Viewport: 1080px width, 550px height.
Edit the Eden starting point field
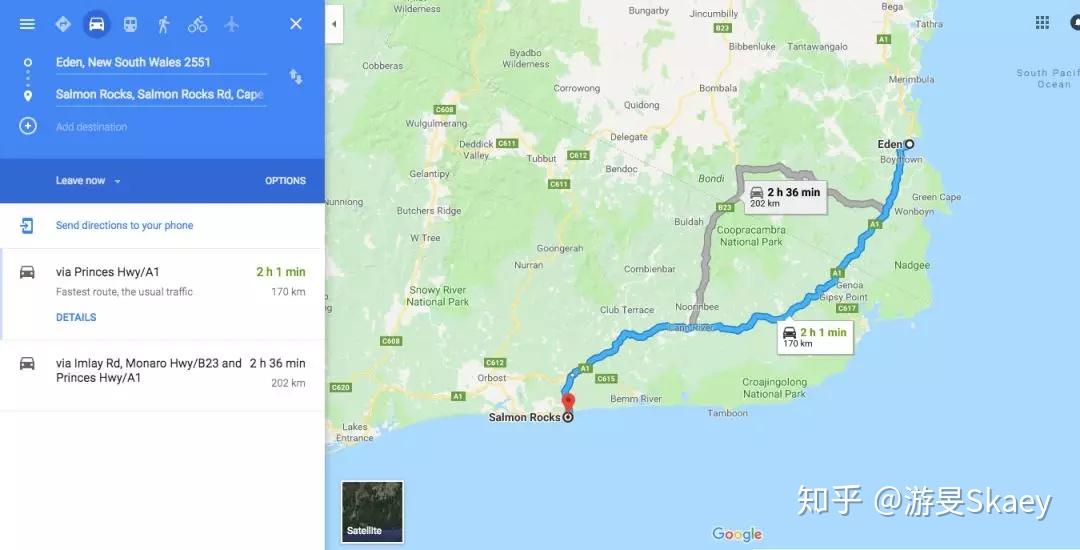pyautogui.click(x=160, y=62)
